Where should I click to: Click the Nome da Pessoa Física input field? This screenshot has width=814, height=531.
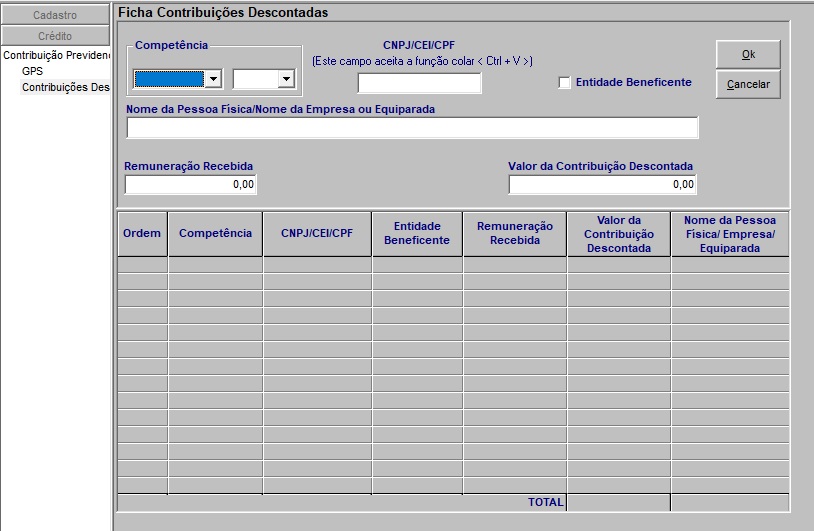[x=412, y=127]
